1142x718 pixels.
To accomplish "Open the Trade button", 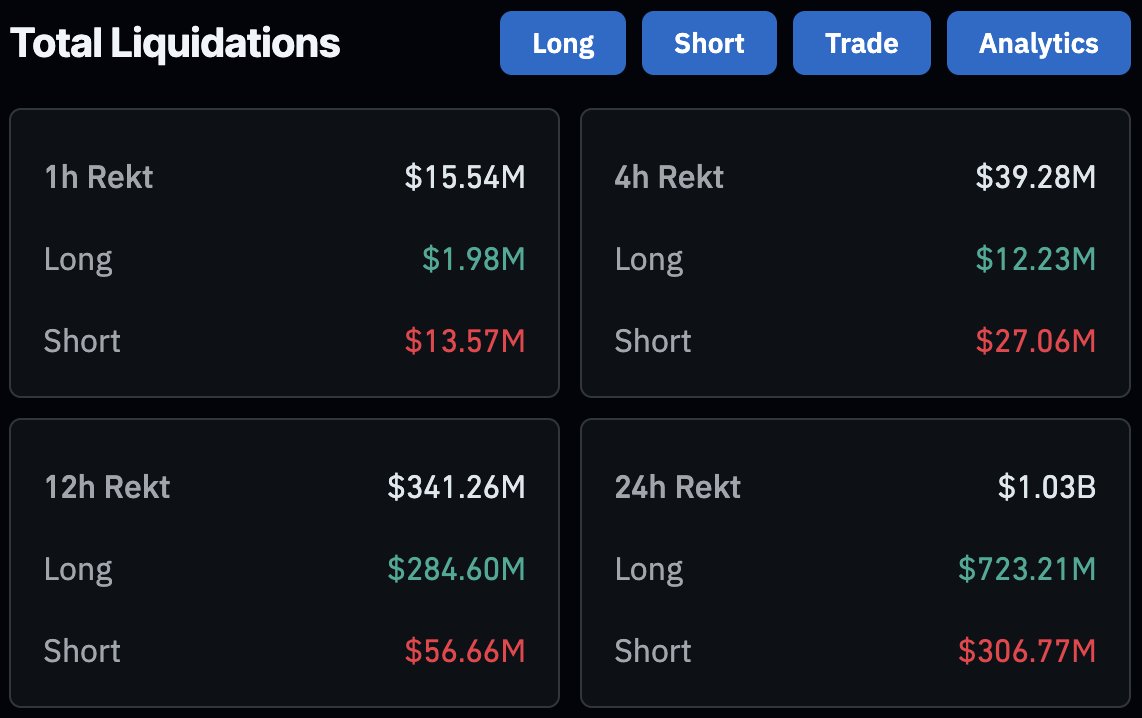I will 862,43.
